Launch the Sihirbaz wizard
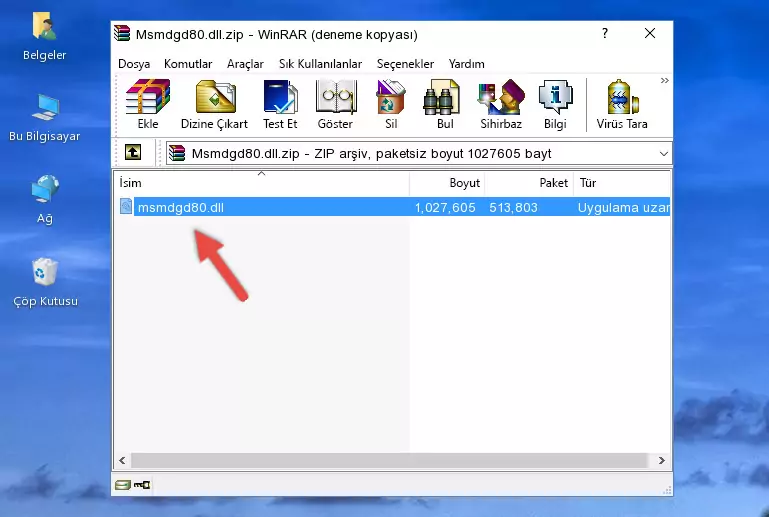769x517 pixels. [x=501, y=104]
